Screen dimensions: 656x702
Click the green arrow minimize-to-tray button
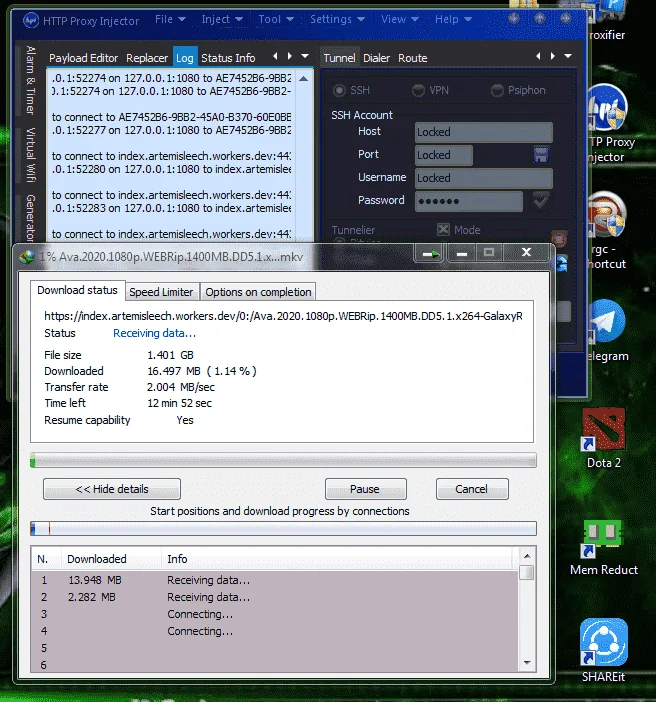430,253
